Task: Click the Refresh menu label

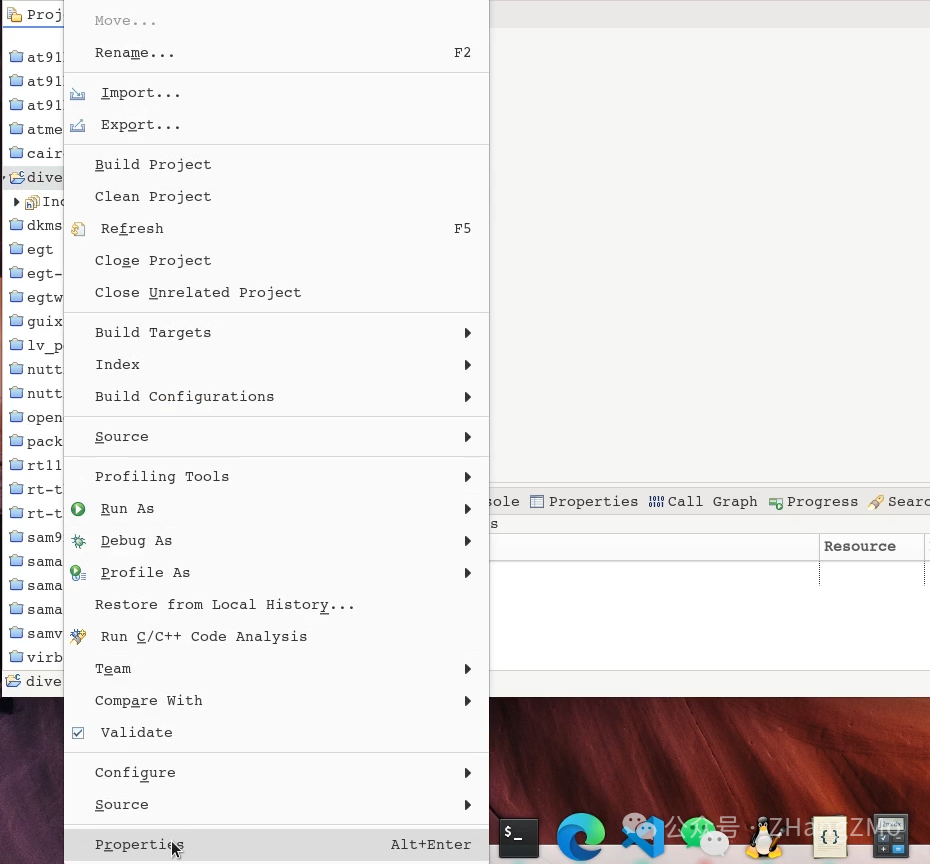Action: [x=132, y=229]
